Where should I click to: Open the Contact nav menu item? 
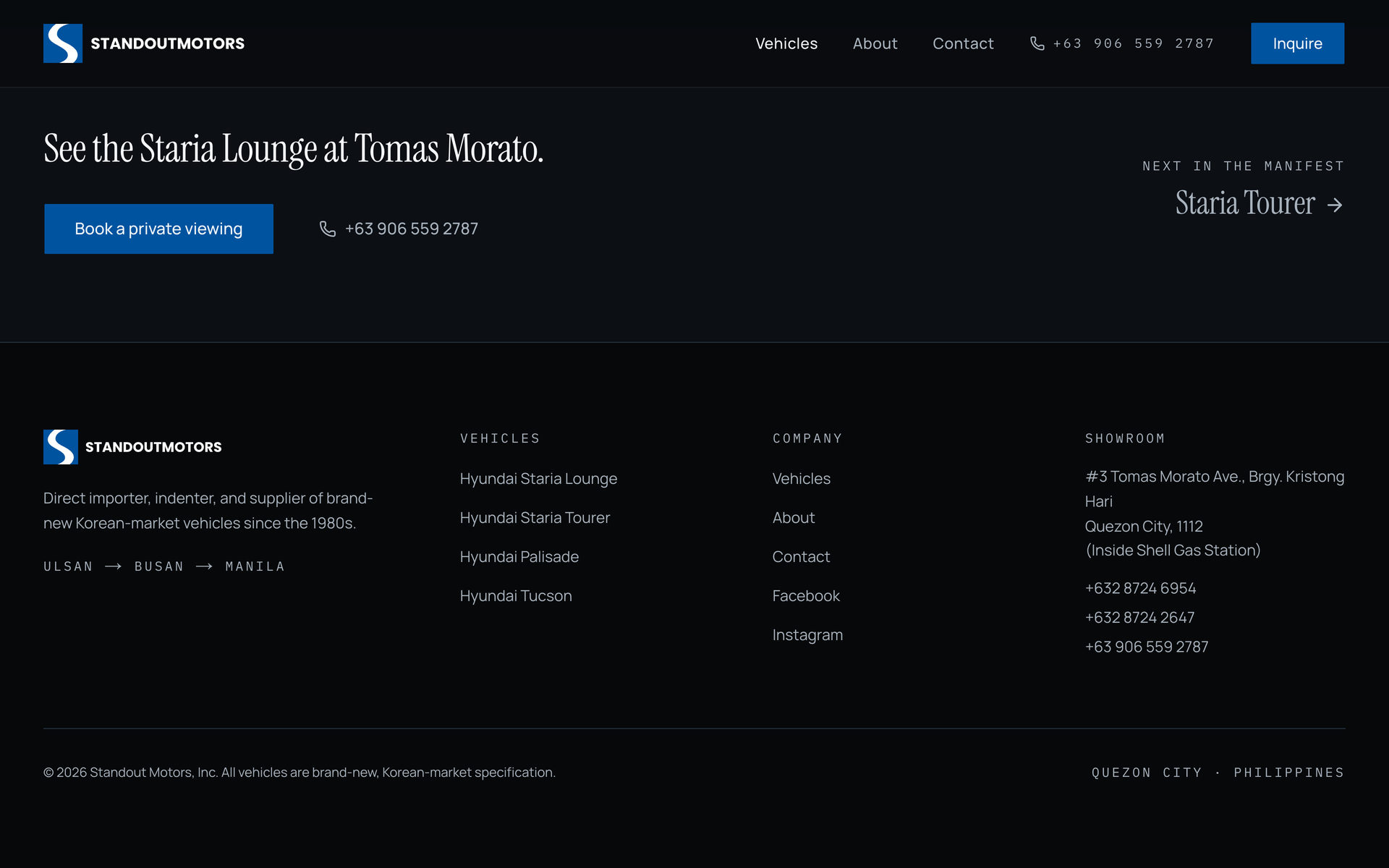[963, 43]
